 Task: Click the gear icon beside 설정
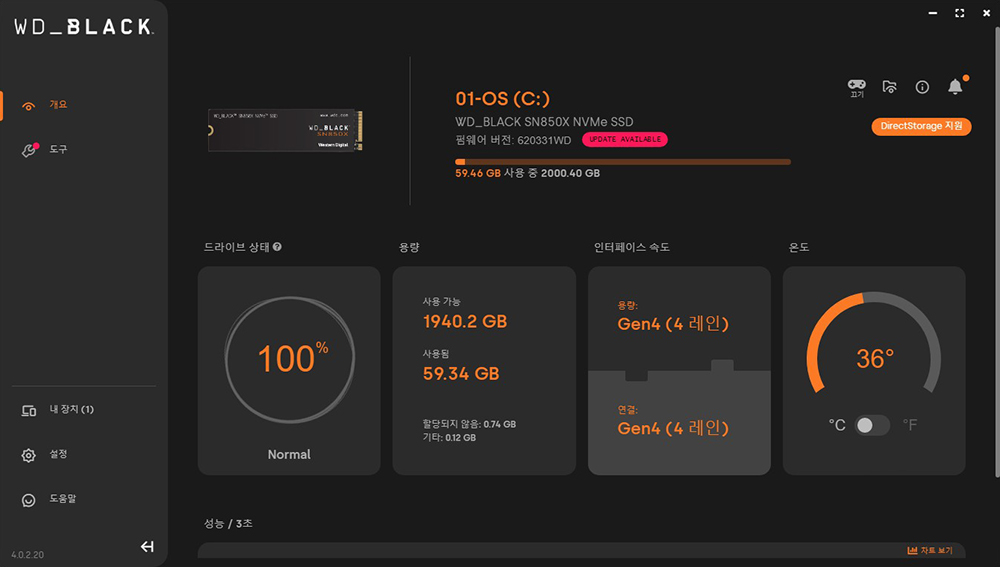(29, 455)
